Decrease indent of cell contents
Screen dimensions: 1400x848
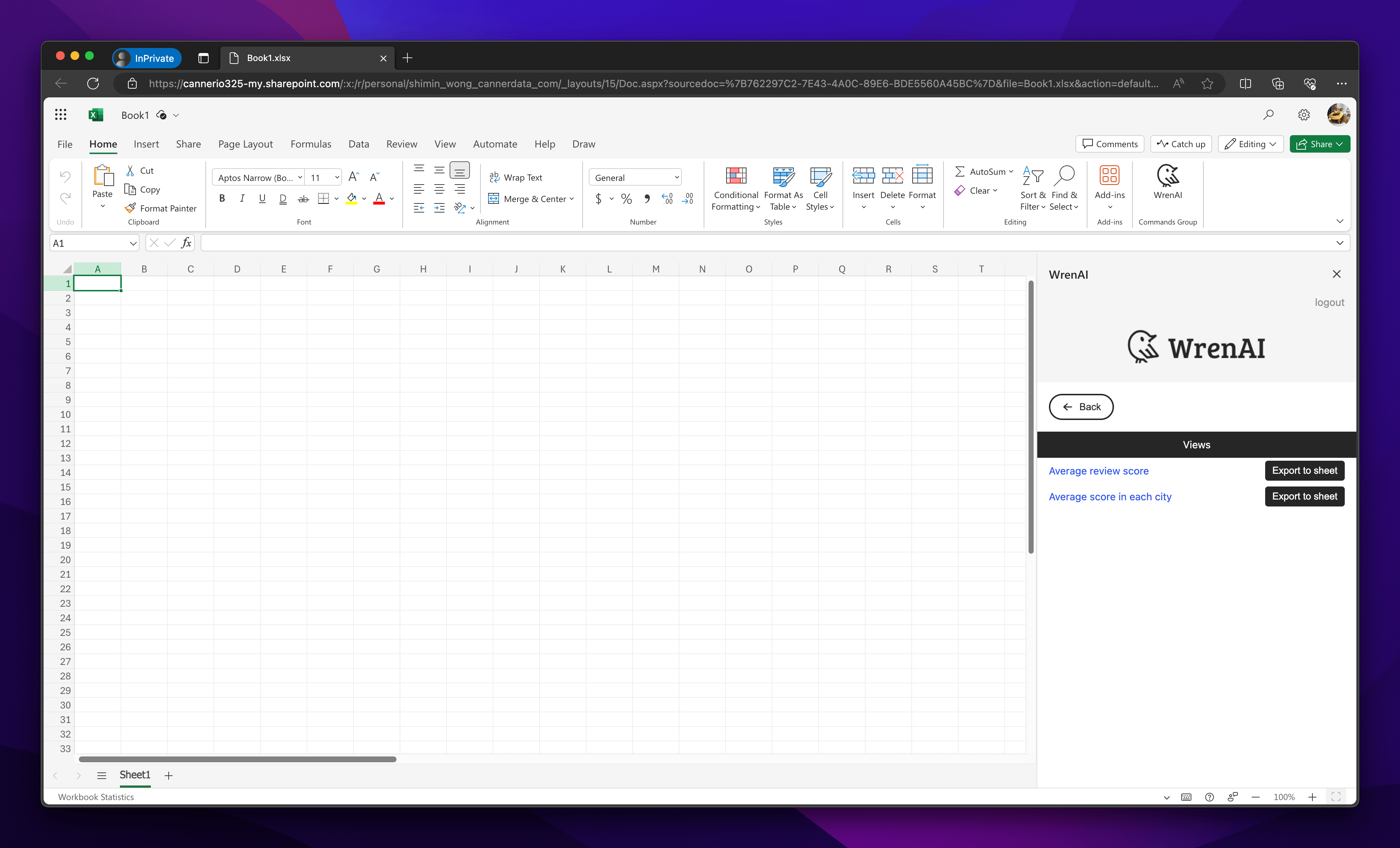(x=419, y=208)
